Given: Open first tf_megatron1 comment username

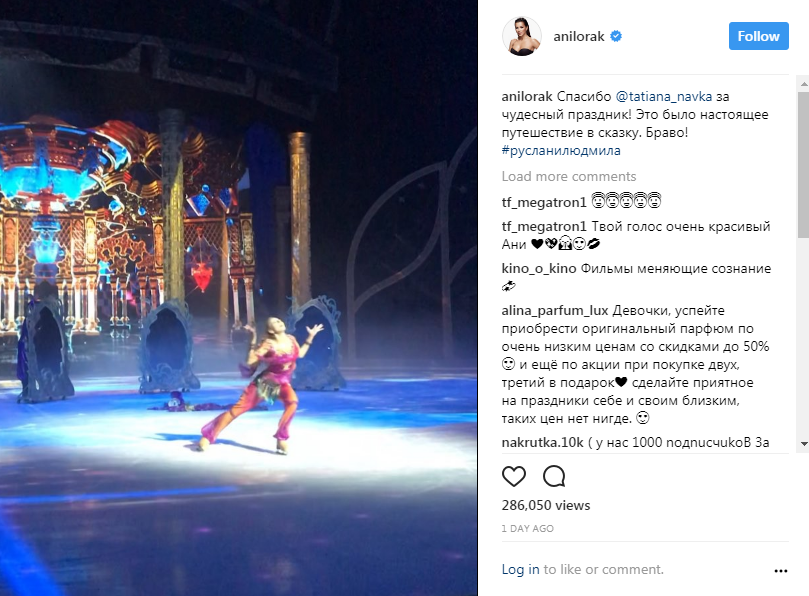Looking at the screenshot, I should coord(544,202).
